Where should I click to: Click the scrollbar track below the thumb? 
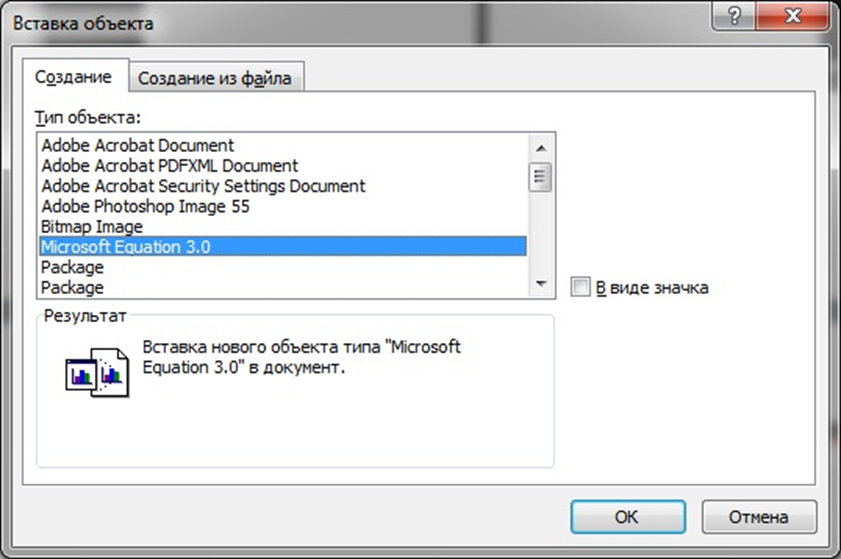(x=541, y=232)
